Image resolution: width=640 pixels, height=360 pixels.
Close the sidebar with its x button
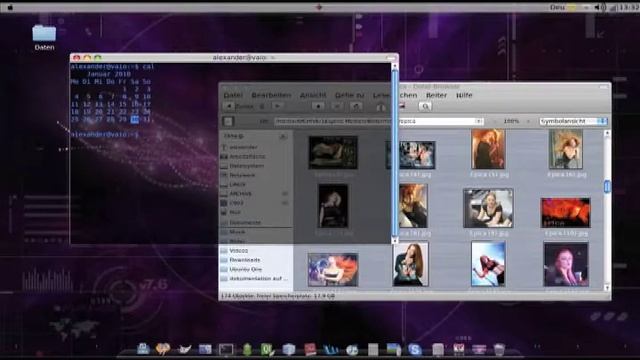(283, 136)
